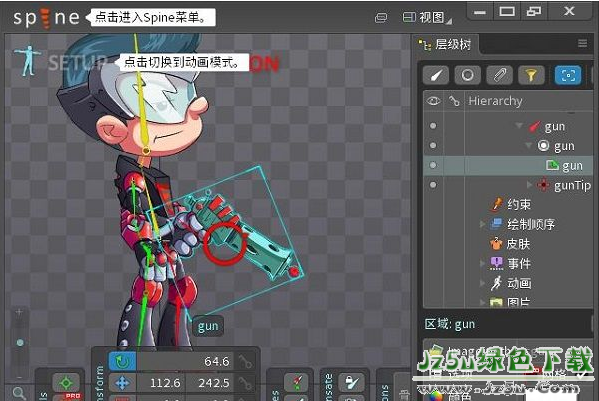This screenshot has width=599, height=401.
Task: Click the gun label in viewport
Action: coord(208,327)
